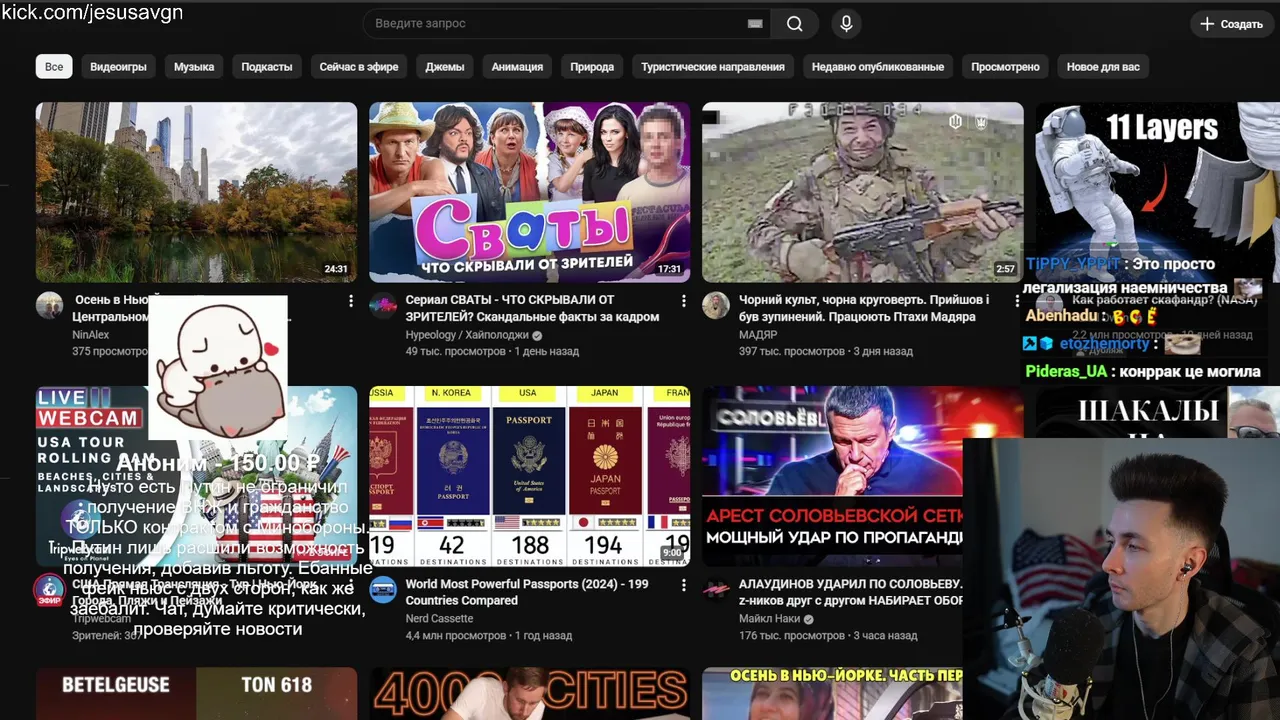Select the Подкасты filter chip
Screen dimensions: 1280x720
(267, 67)
